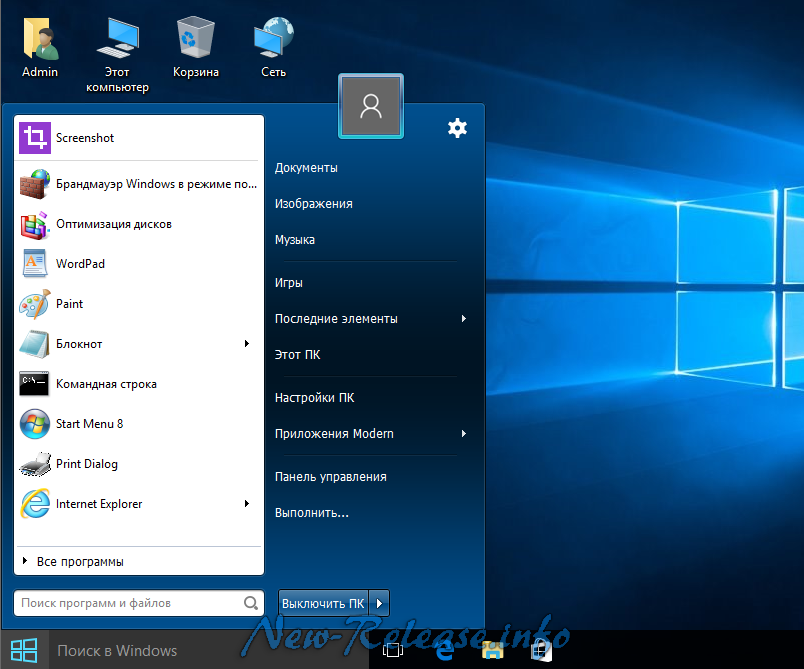Viewport: 804px width, 669px height.
Task: Click the Блокнот notepad icon
Action: [35, 344]
